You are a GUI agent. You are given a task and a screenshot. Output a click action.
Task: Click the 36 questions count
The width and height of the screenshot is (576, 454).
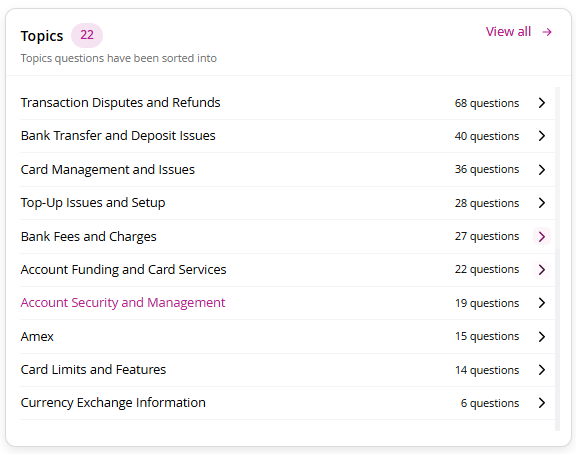pyautogui.click(x=487, y=169)
